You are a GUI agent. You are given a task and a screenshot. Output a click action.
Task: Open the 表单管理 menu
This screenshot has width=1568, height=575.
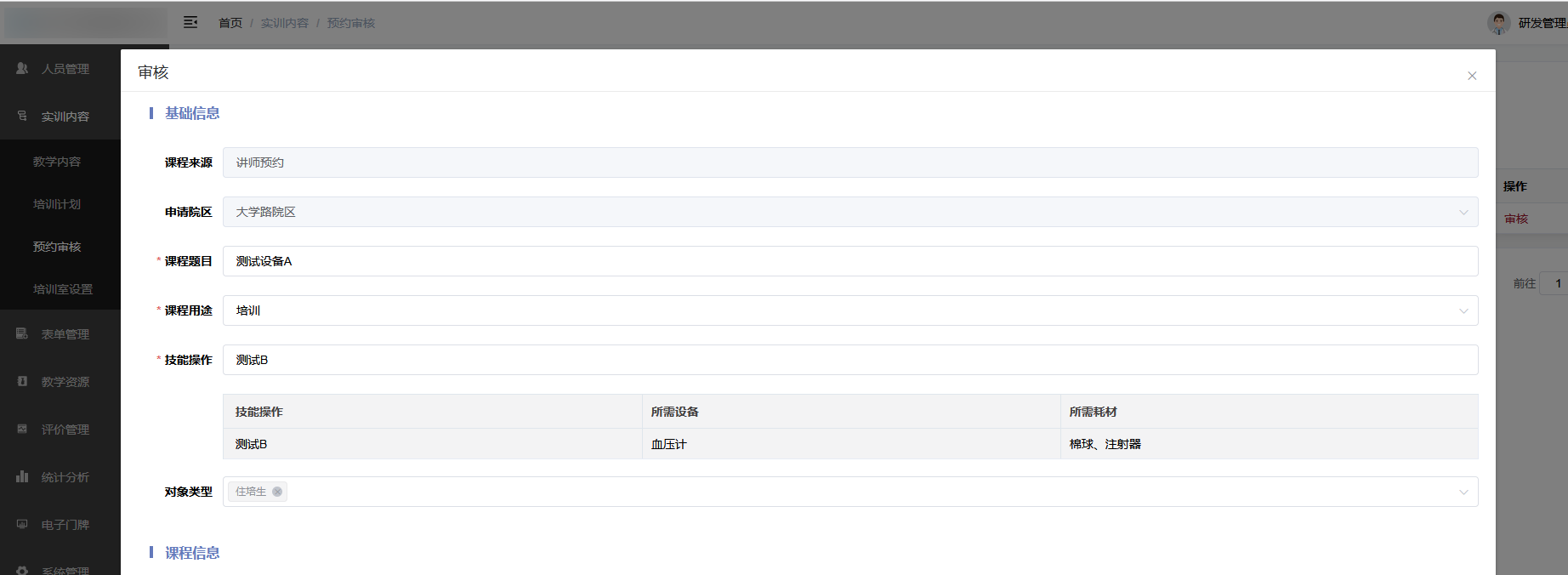pos(60,333)
